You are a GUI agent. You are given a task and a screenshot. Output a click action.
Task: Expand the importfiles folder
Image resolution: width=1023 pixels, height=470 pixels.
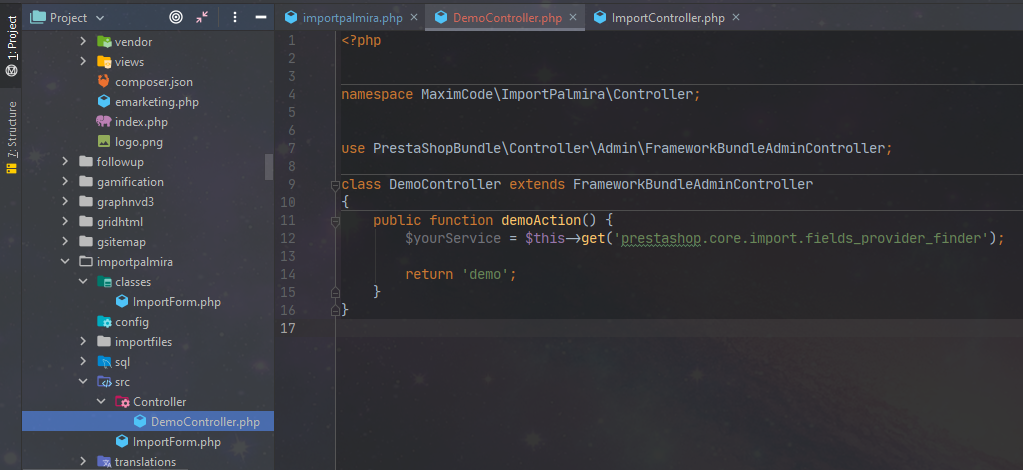[x=83, y=342]
